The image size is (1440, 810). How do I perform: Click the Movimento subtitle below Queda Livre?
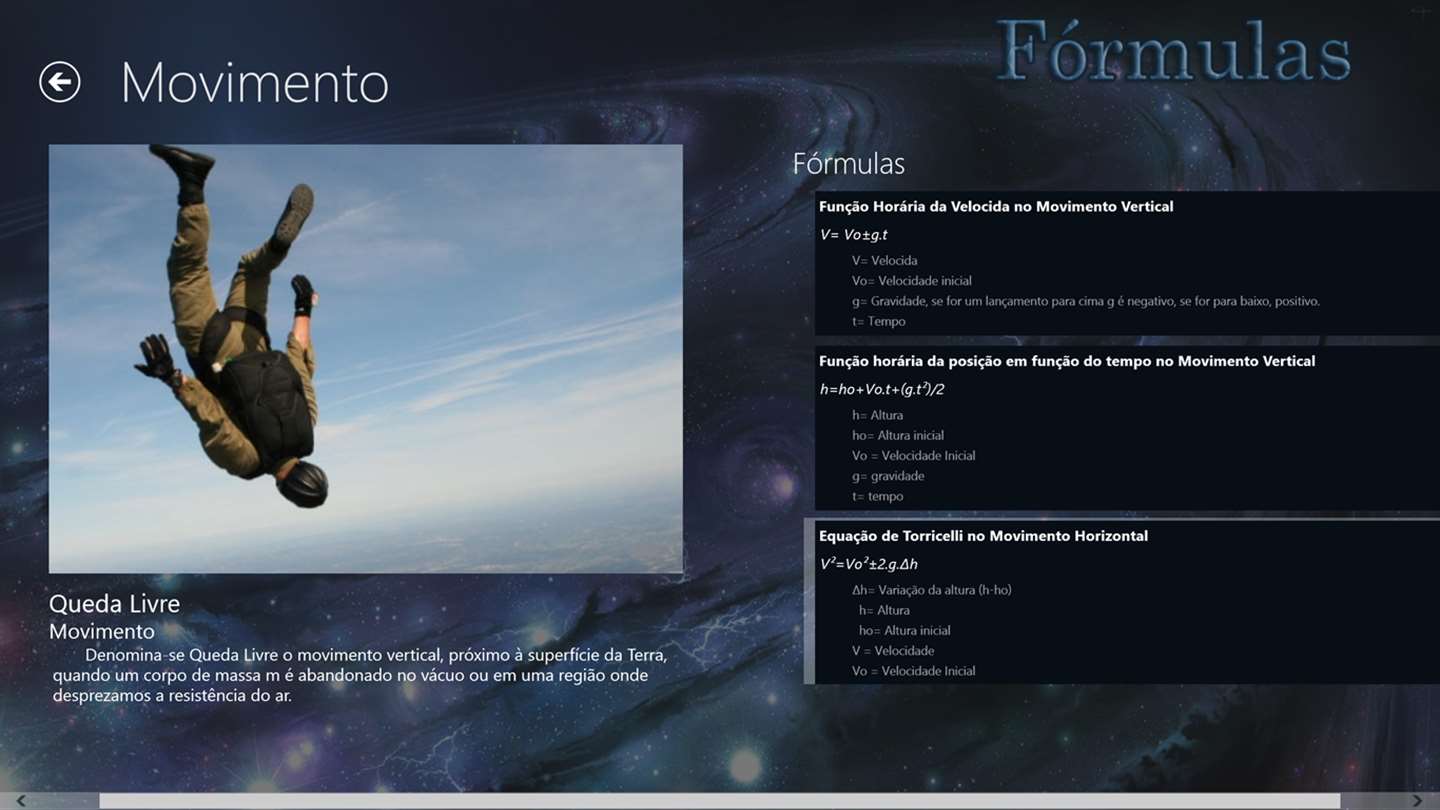pyautogui.click(x=102, y=632)
